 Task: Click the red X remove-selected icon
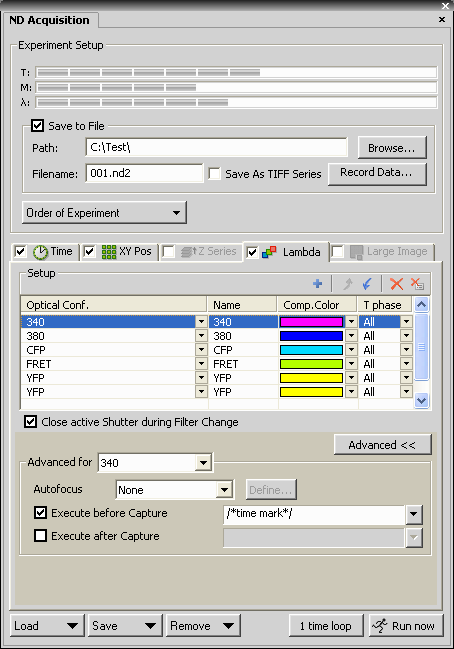pyautogui.click(x=396, y=284)
